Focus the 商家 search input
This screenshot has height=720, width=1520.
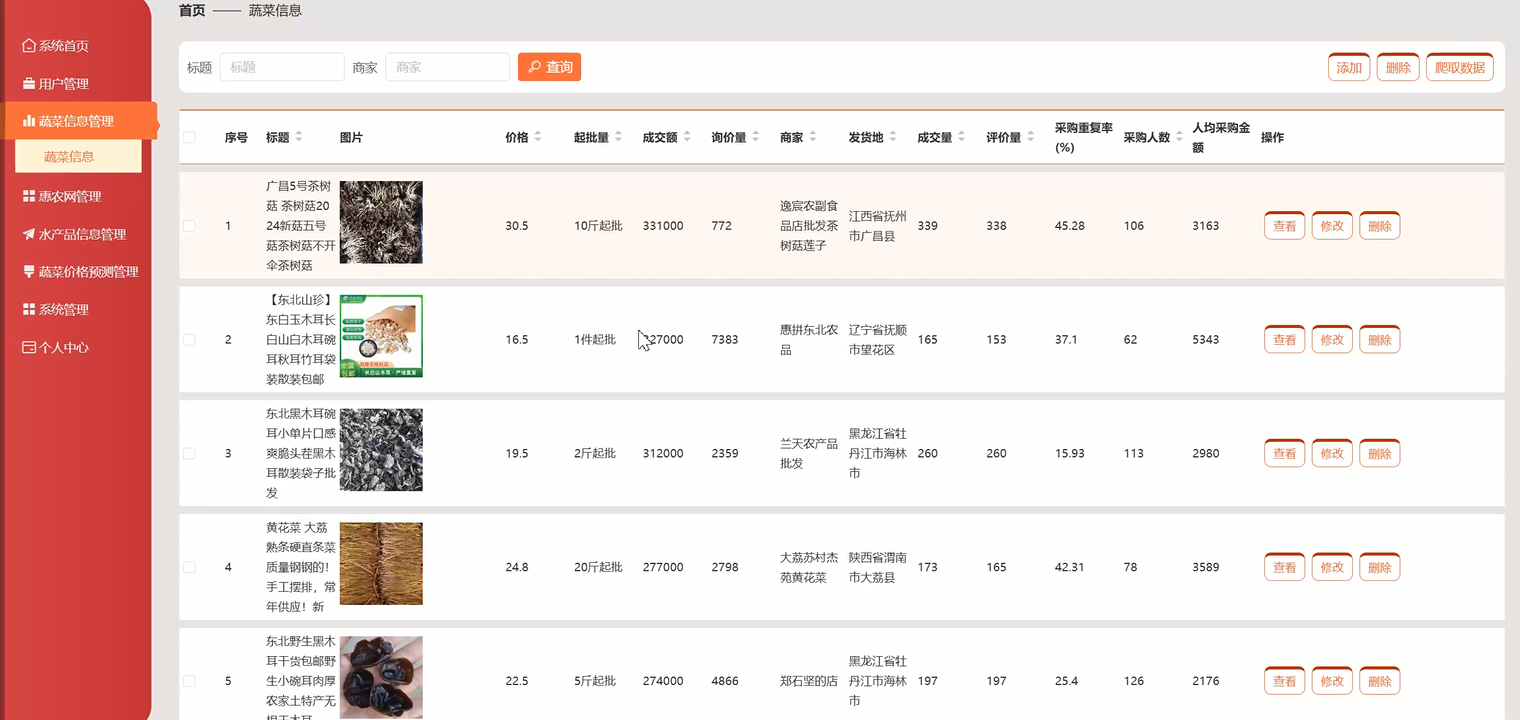[x=447, y=67]
